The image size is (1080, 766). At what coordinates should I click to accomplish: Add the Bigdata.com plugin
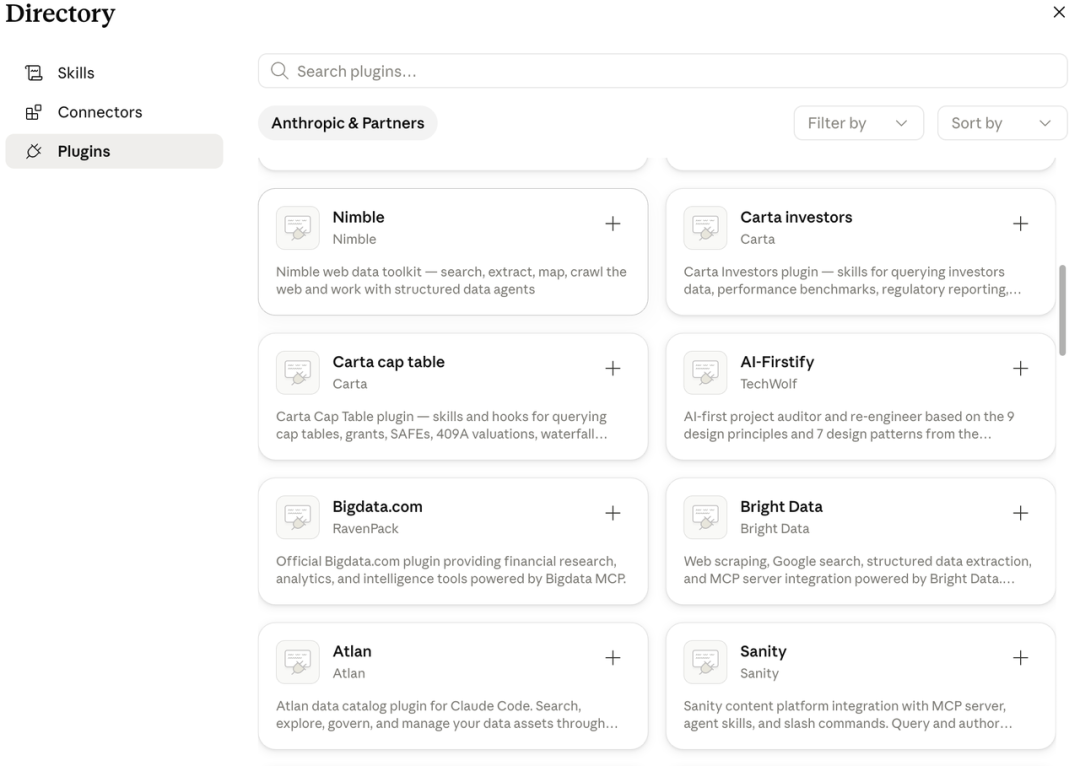coord(612,513)
